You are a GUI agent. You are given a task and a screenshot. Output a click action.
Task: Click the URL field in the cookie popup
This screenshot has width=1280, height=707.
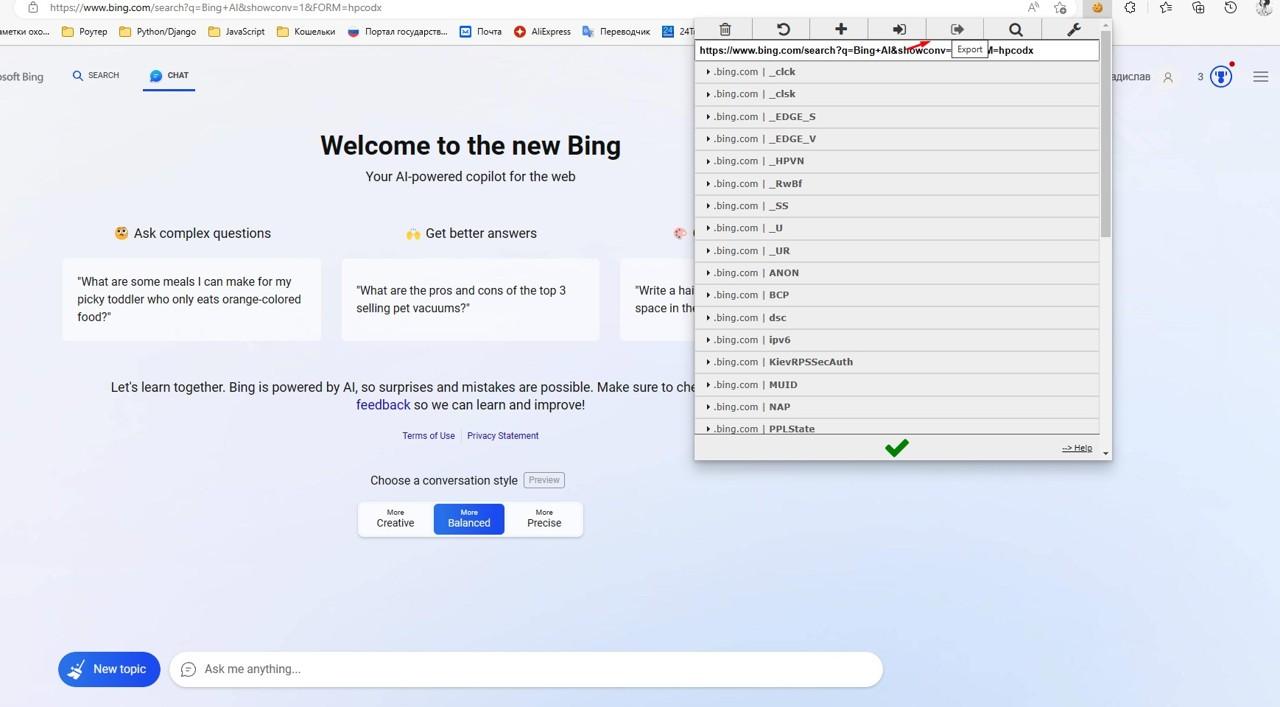click(897, 50)
